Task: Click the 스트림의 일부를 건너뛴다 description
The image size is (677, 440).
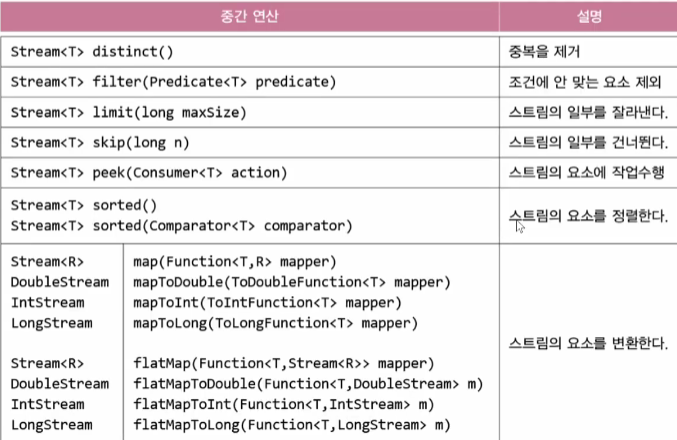Action: click(x=588, y=142)
